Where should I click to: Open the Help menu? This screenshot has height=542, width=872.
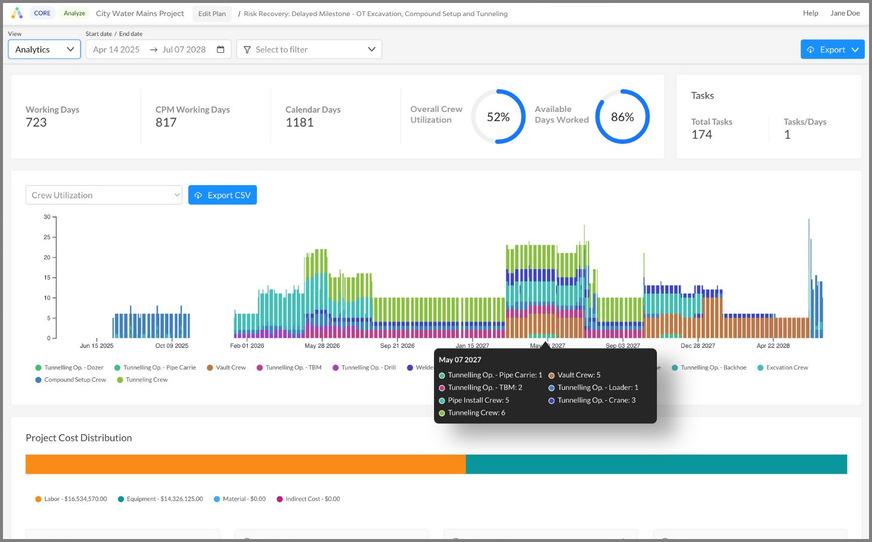click(x=810, y=13)
